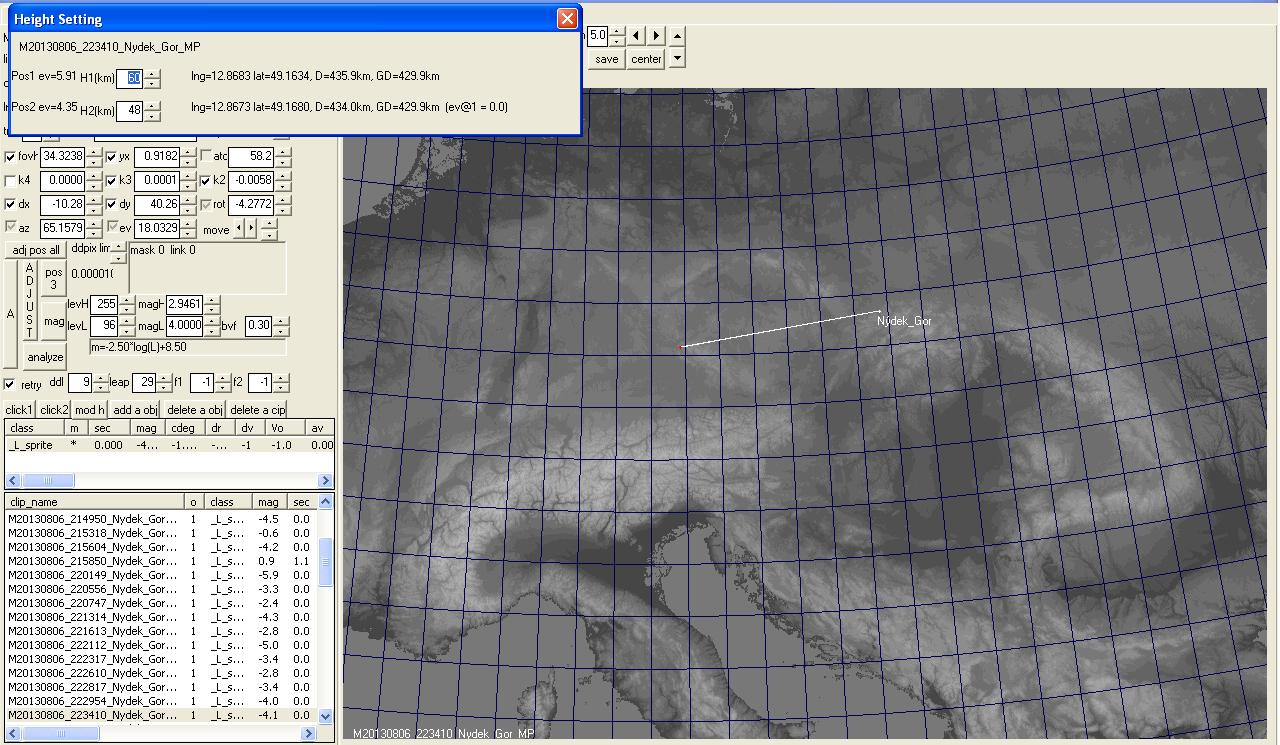This screenshot has width=1280, height=745.
Task: Pan the map right with the right arrow button
Action: pyautogui.click(x=656, y=36)
